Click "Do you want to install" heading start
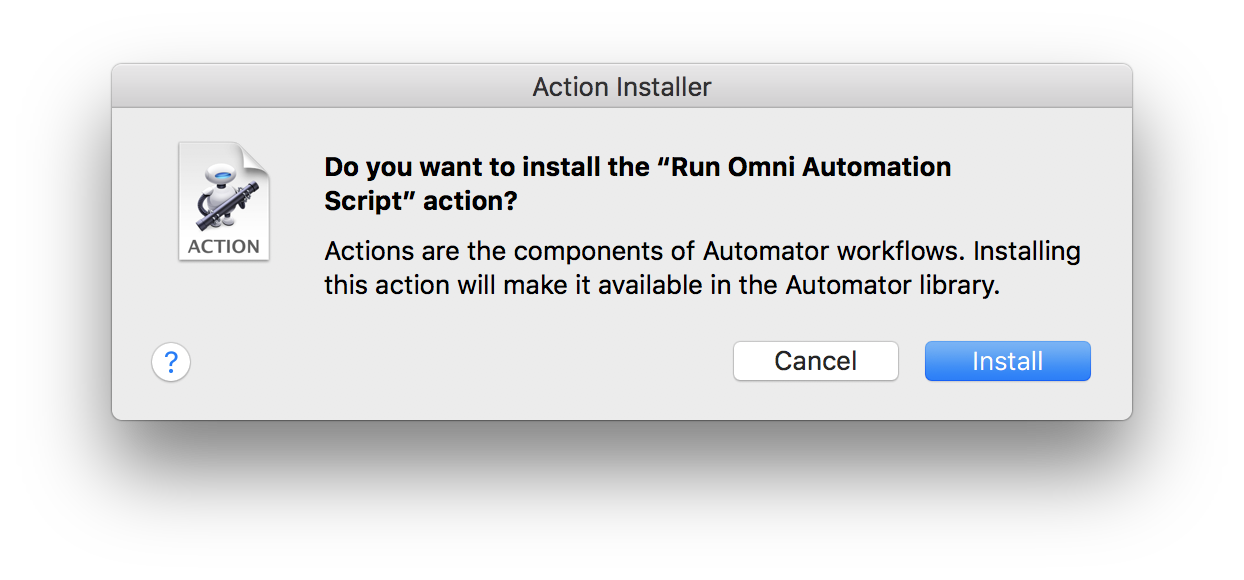 pos(447,167)
